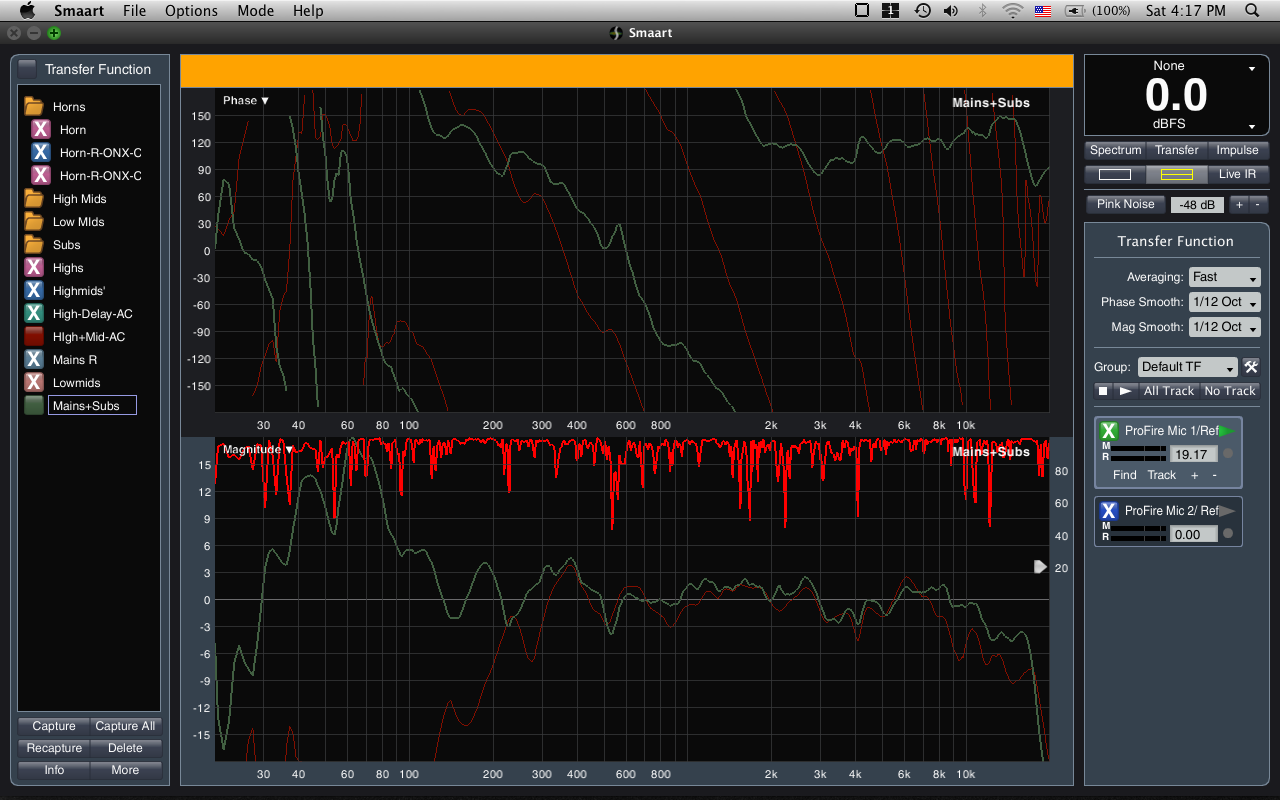Open the Group Default TF dropdown
Viewport: 1280px width, 800px height.
[1187, 367]
